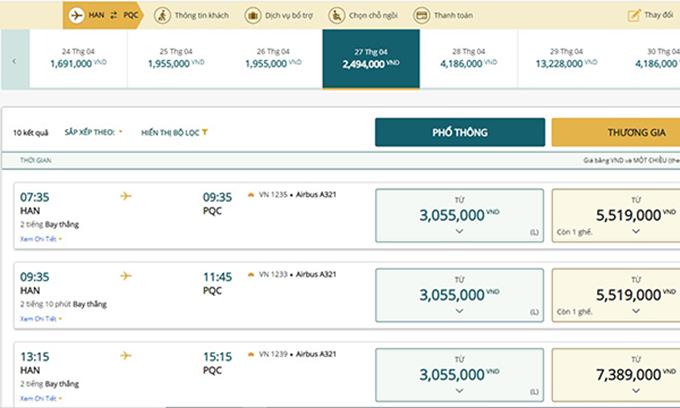
Task: Click the airplane icon in HAN PQC step
Action: pos(76,15)
